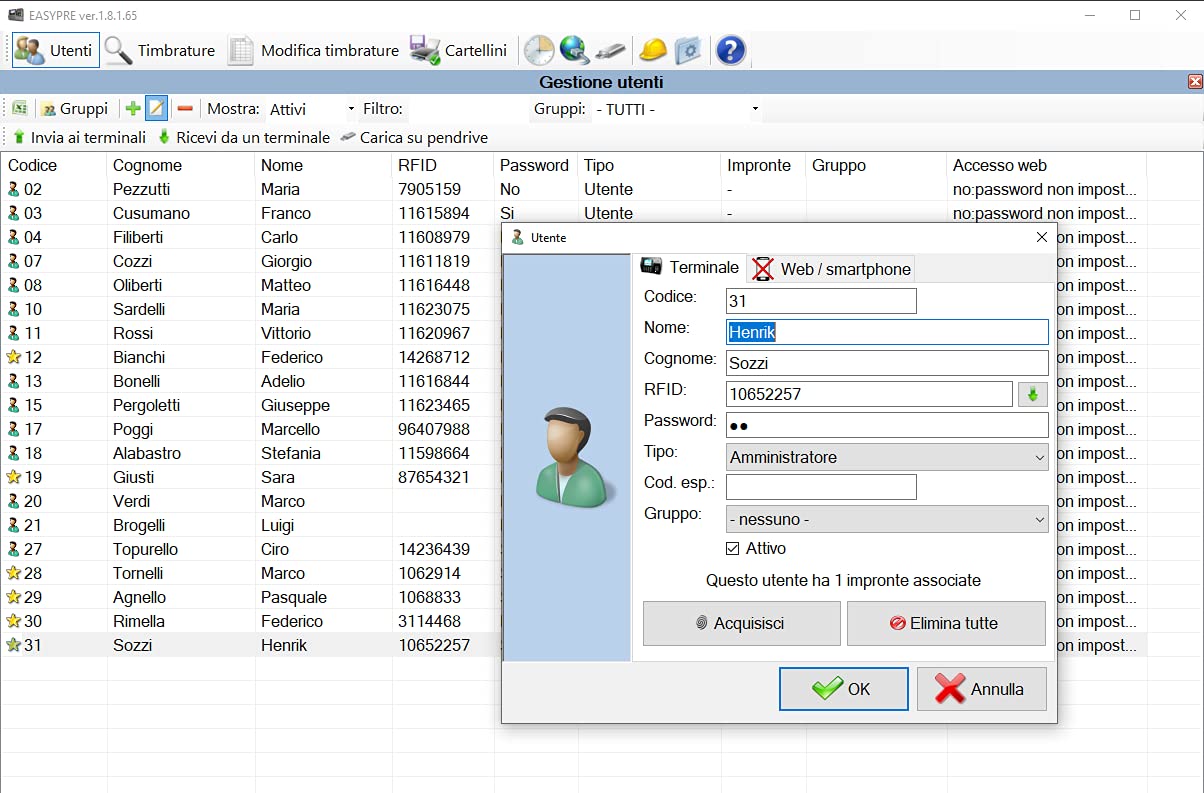Click the name Stefania in the table
1204x793 pixels.
pos(291,453)
